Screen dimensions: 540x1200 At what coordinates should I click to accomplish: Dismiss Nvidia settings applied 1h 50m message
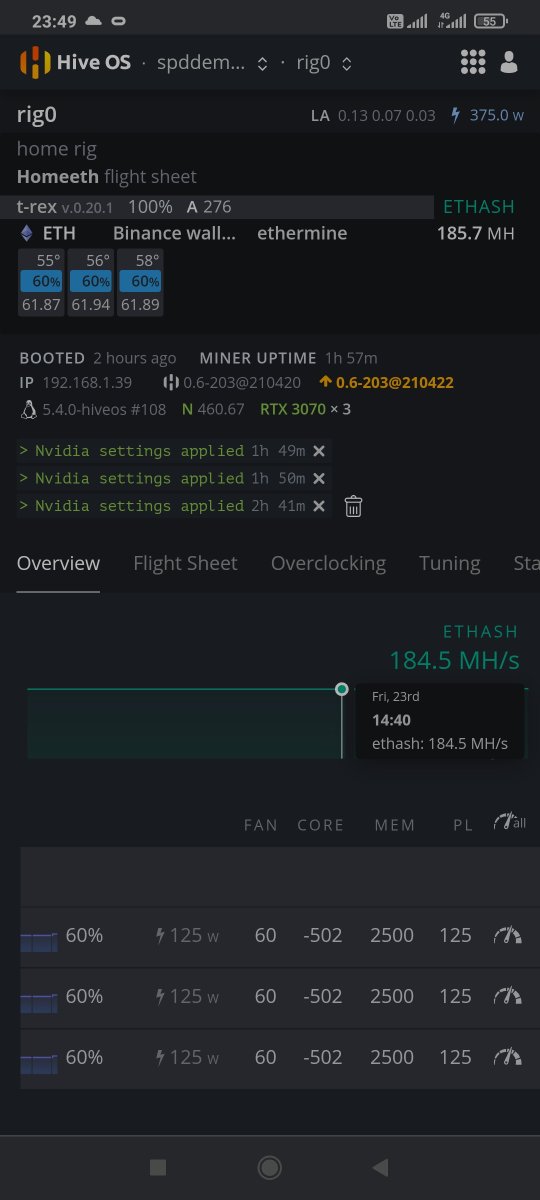click(319, 479)
